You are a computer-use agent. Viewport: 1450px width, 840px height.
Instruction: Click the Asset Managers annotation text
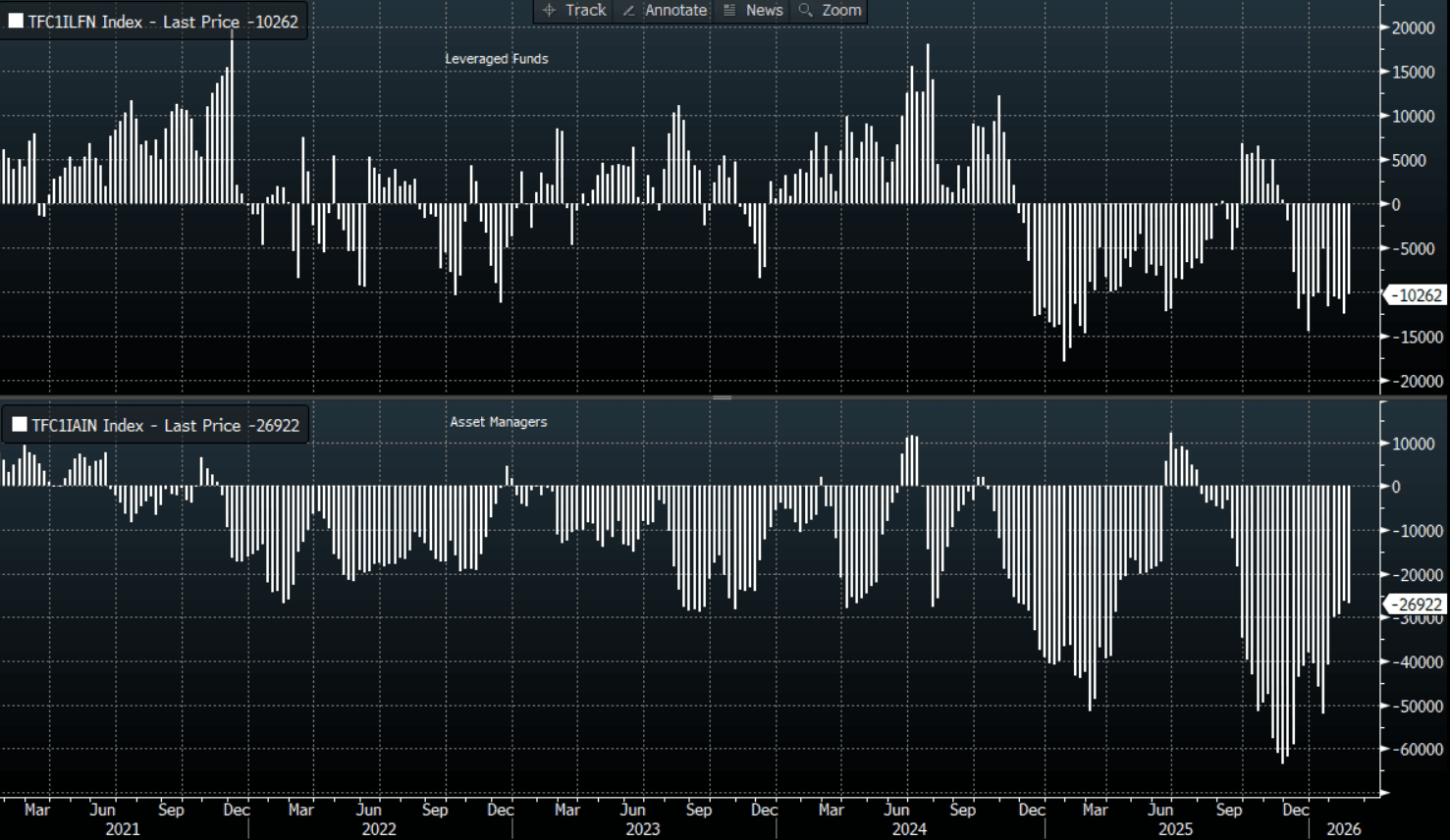pos(498,422)
